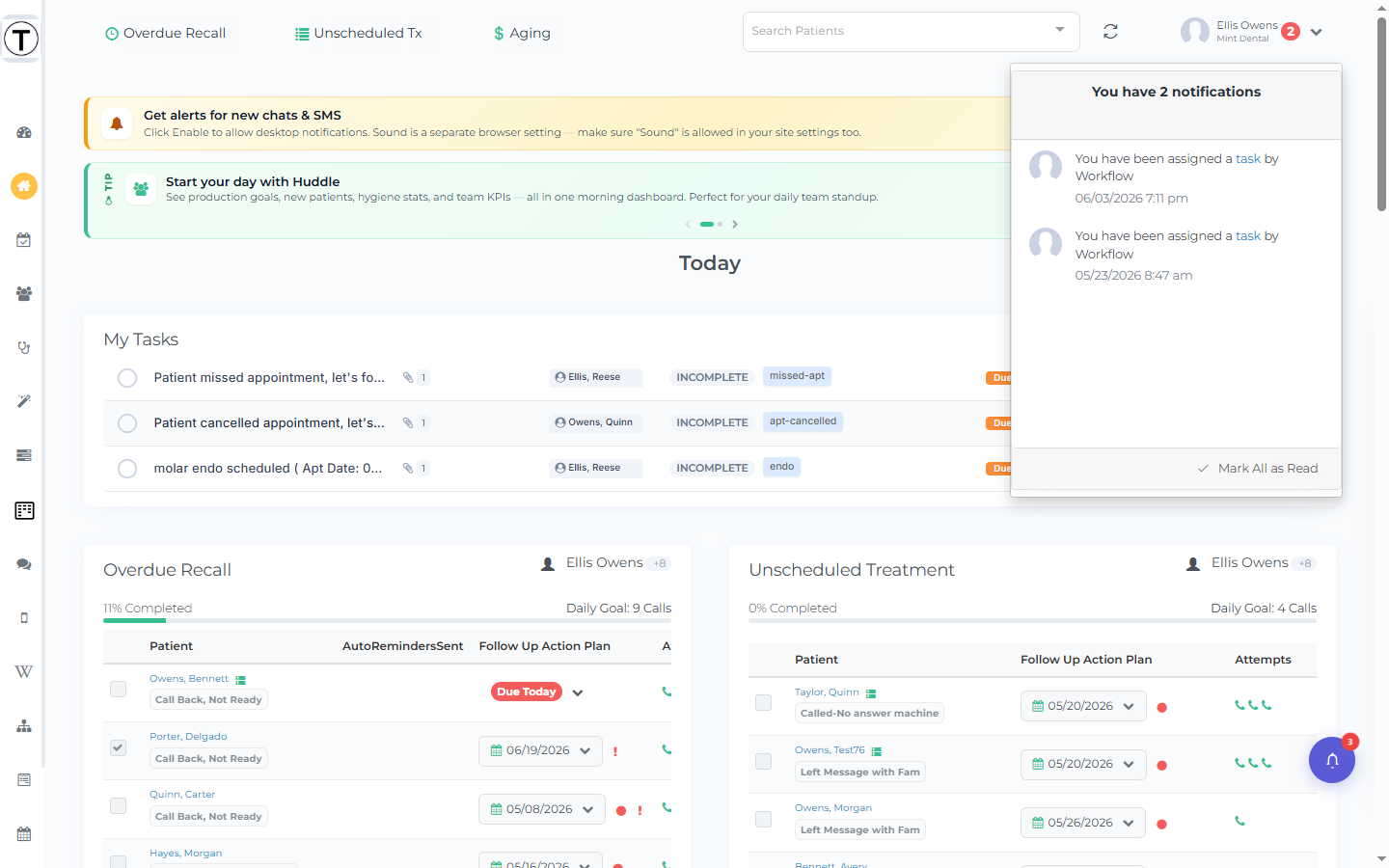Open the 06/03/2026 task notification

click(x=1176, y=178)
